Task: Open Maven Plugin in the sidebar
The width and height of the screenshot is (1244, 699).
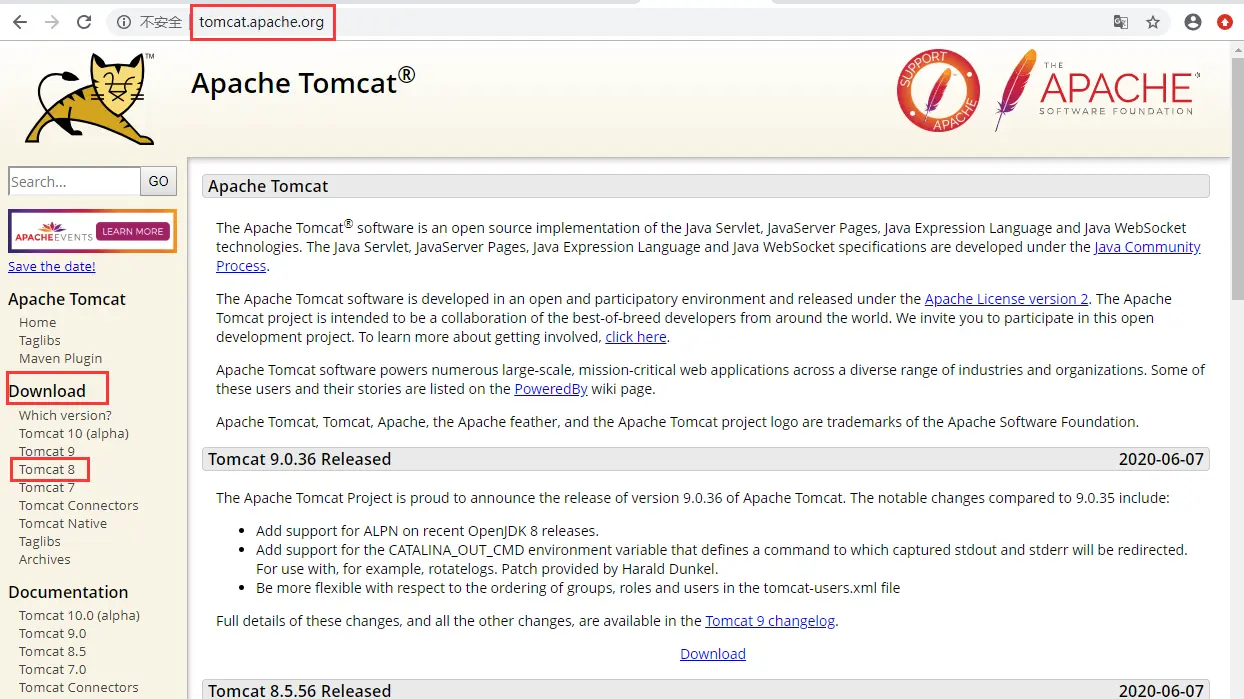Action: [x=60, y=358]
